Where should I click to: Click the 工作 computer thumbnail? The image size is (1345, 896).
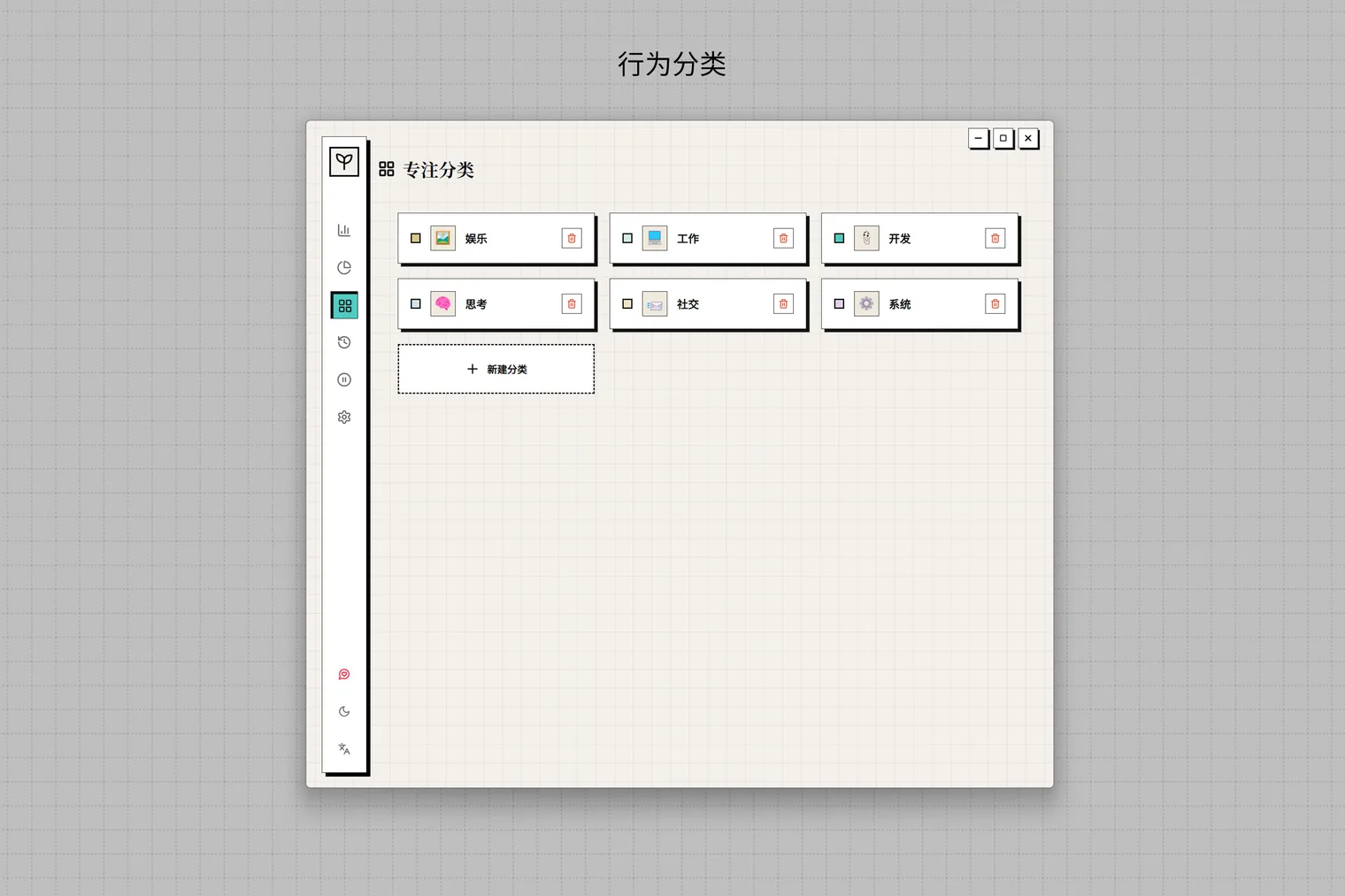[x=655, y=238]
